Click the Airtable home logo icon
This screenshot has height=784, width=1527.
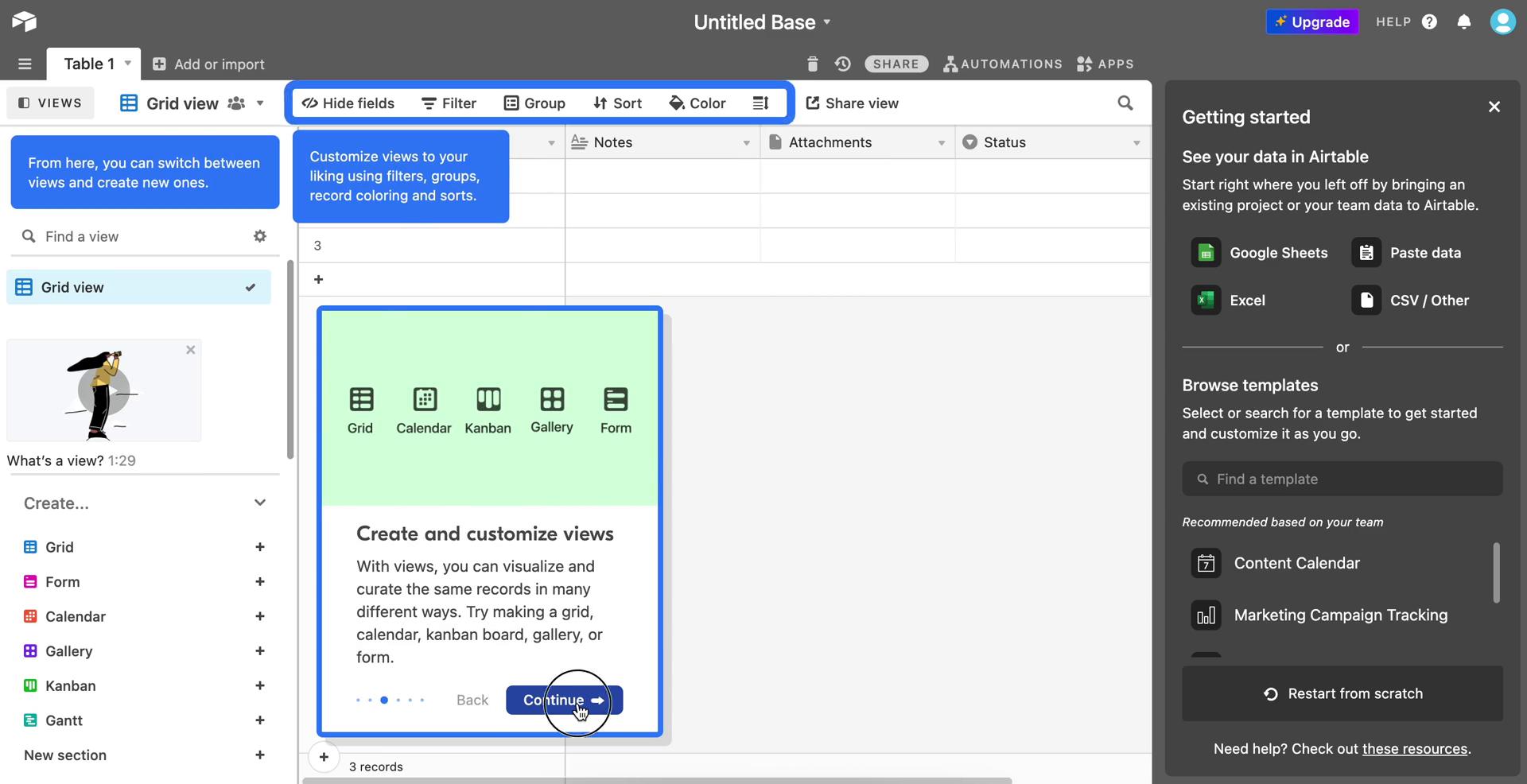click(24, 21)
